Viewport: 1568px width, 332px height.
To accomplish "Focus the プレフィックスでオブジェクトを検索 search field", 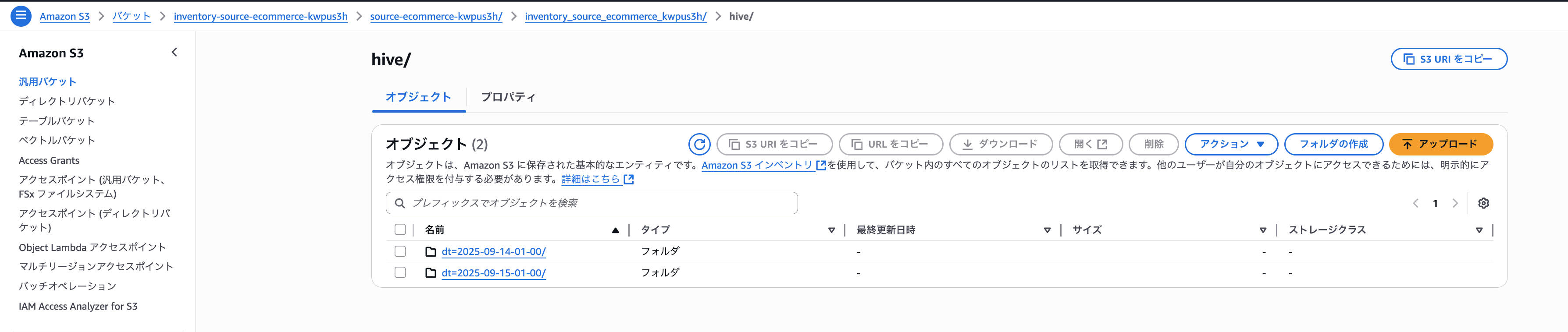I will [x=592, y=203].
